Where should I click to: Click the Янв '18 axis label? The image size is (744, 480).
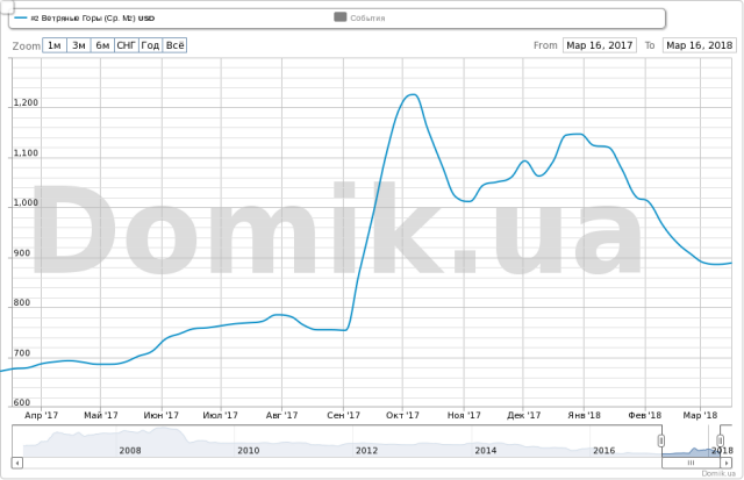pyautogui.click(x=584, y=415)
